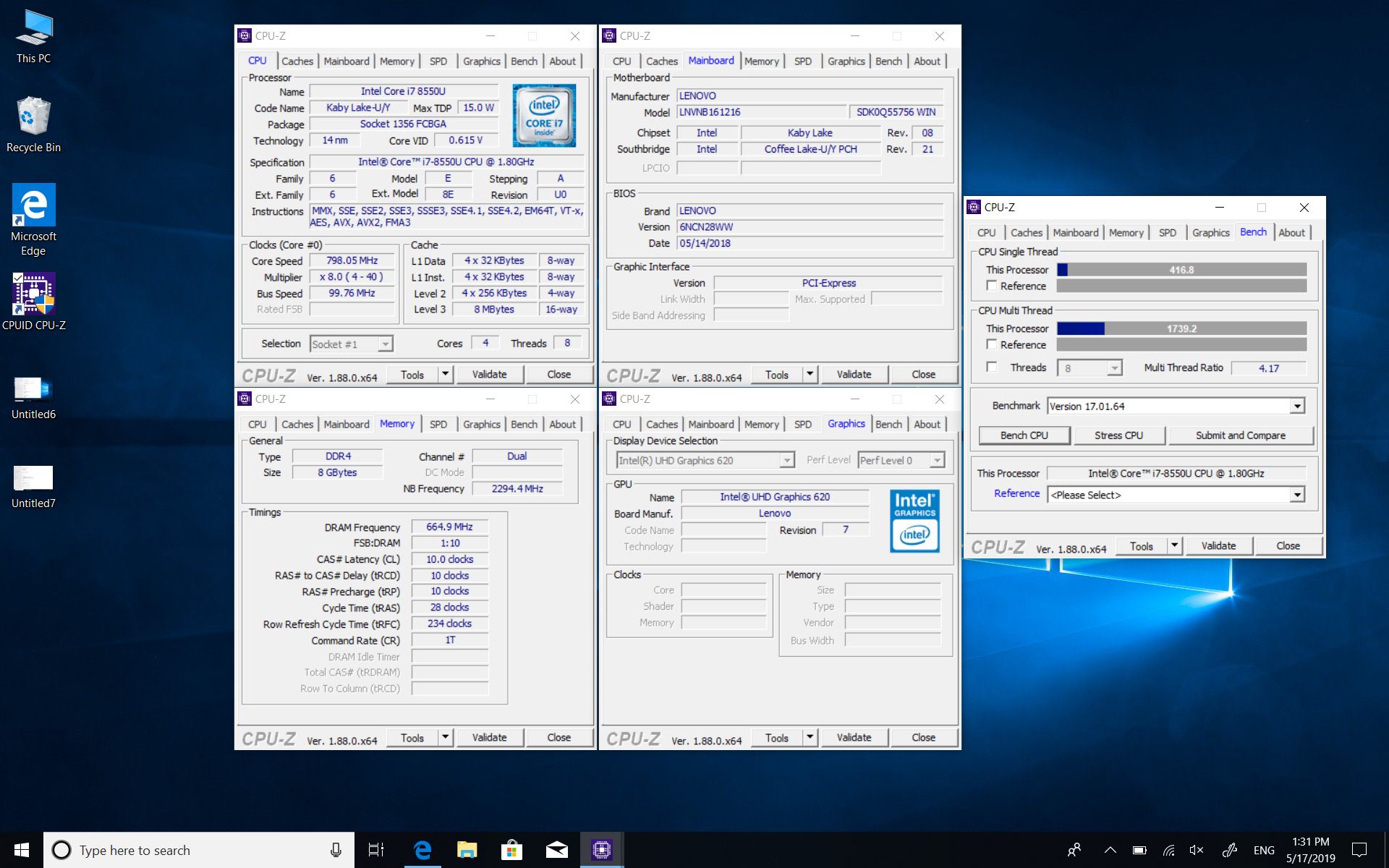This screenshot has width=1389, height=868.
Task: Click the blue Reference link
Action: point(1016,493)
